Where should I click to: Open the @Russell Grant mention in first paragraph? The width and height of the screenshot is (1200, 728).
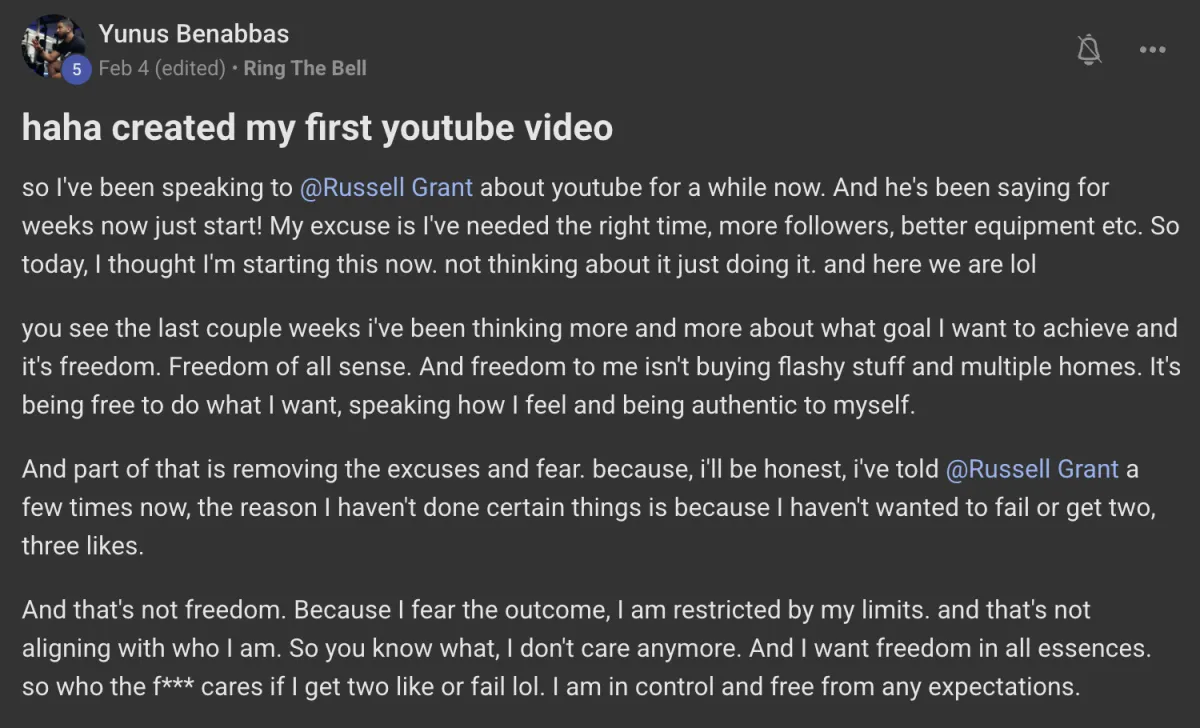[x=386, y=187]
